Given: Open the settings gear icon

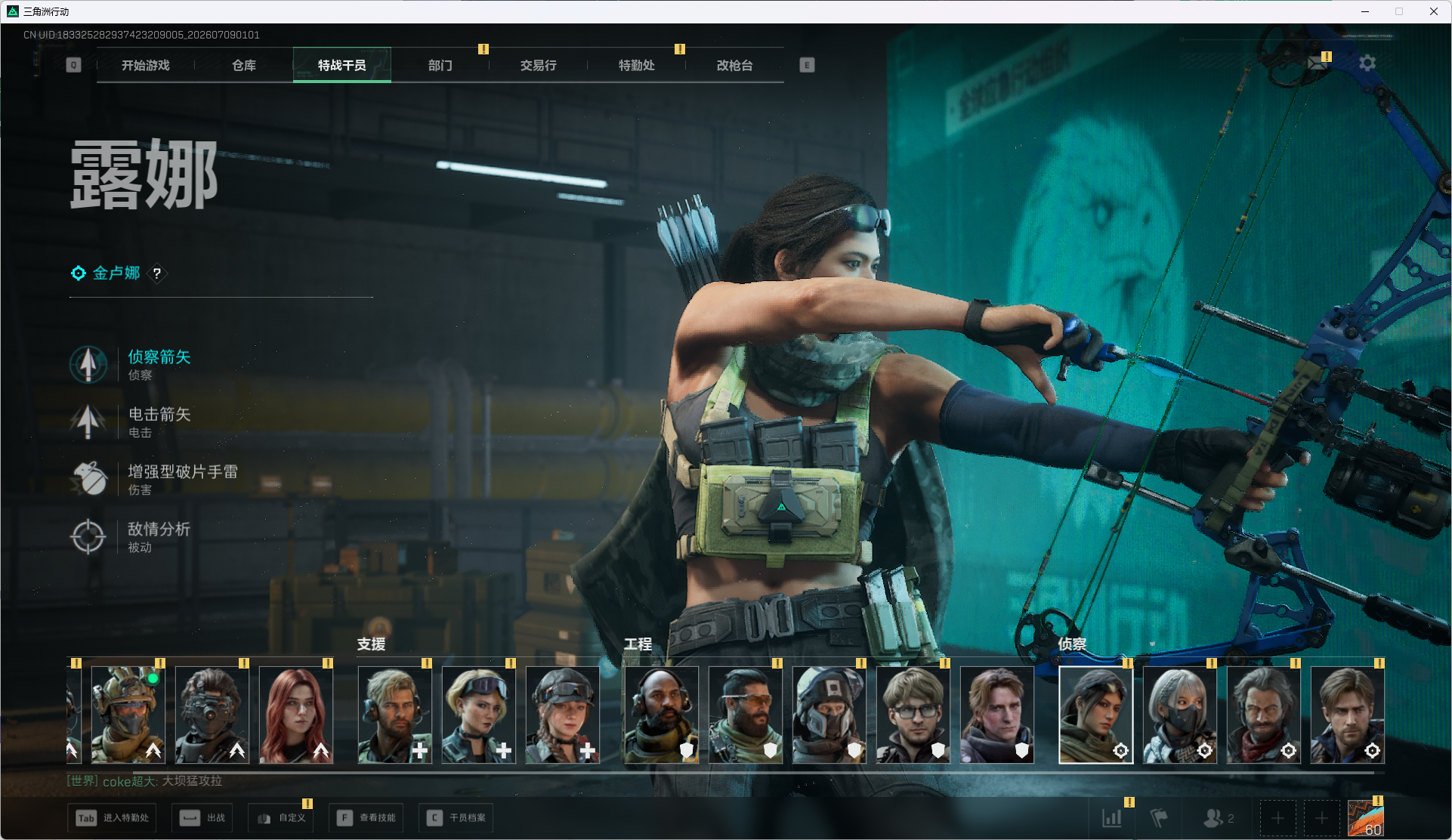Looking at the screenshot, I should (1367, 63).
